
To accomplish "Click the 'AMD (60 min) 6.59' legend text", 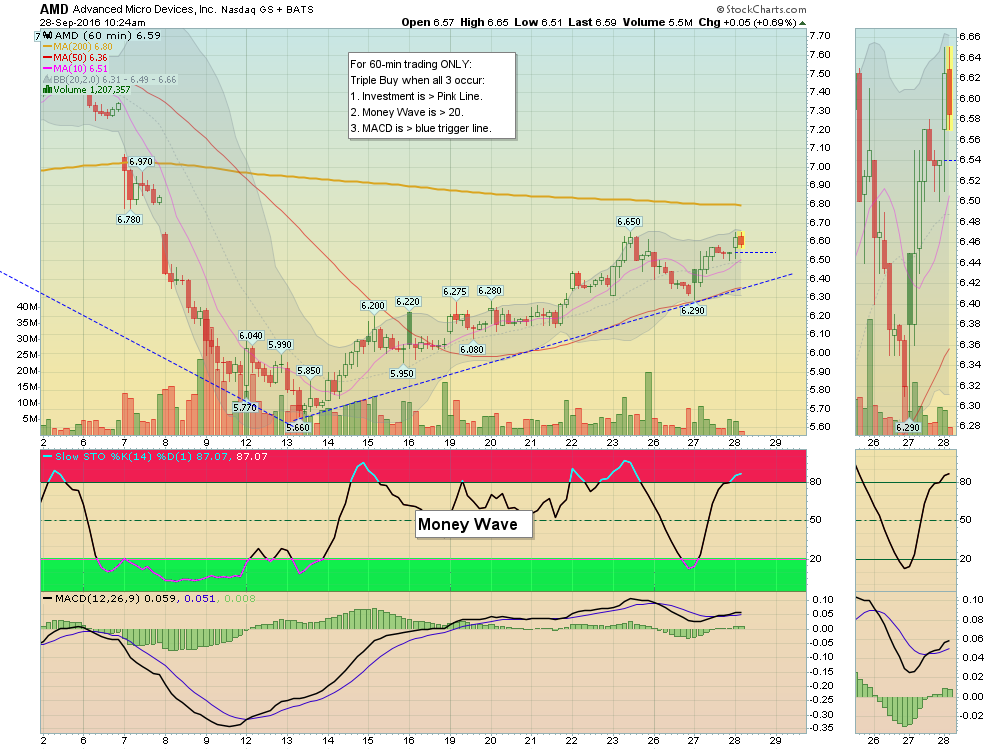I will pos(108,36).
